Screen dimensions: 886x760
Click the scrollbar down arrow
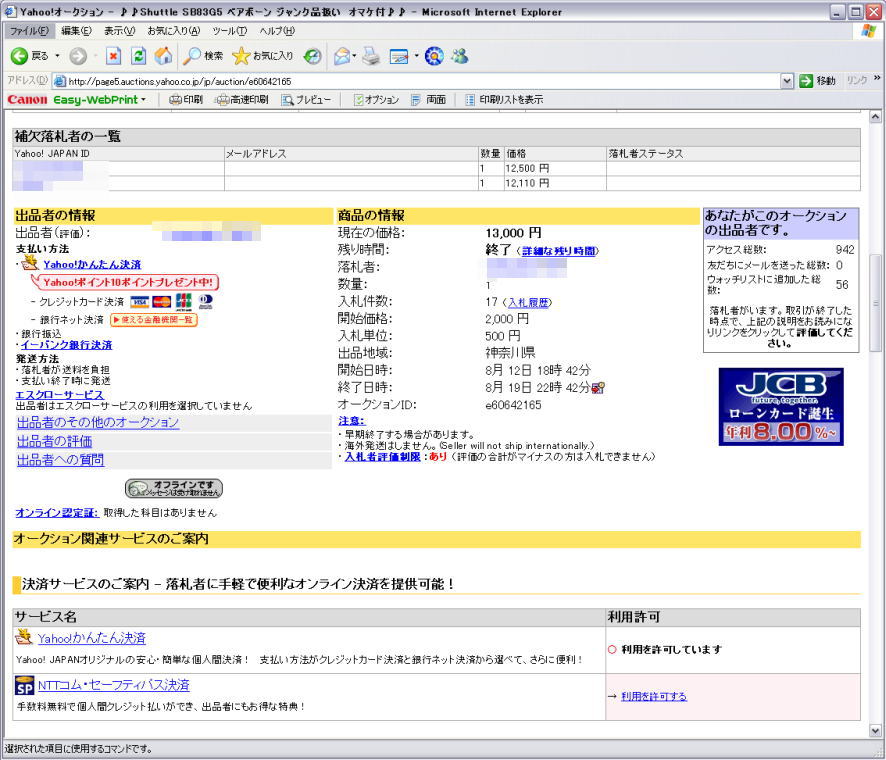click(875, 731)
